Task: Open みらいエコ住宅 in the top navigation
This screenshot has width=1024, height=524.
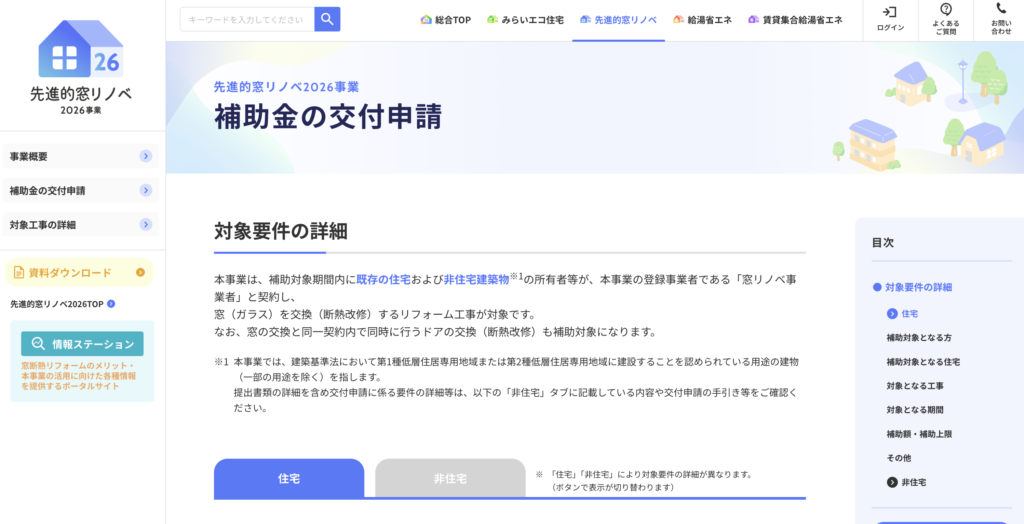Action: tap(526, 20)
